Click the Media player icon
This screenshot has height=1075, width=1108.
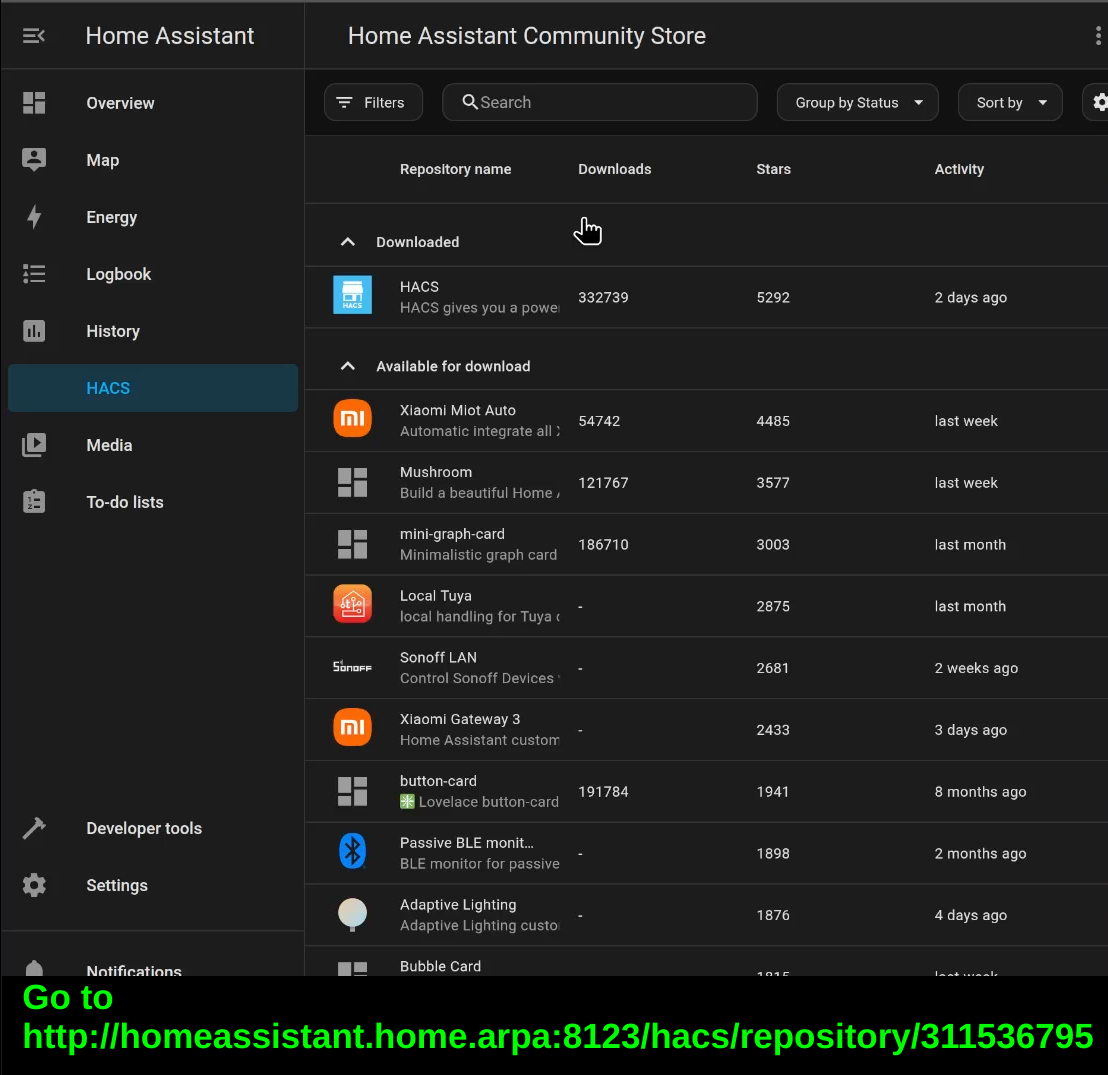[x=34, y=445]
